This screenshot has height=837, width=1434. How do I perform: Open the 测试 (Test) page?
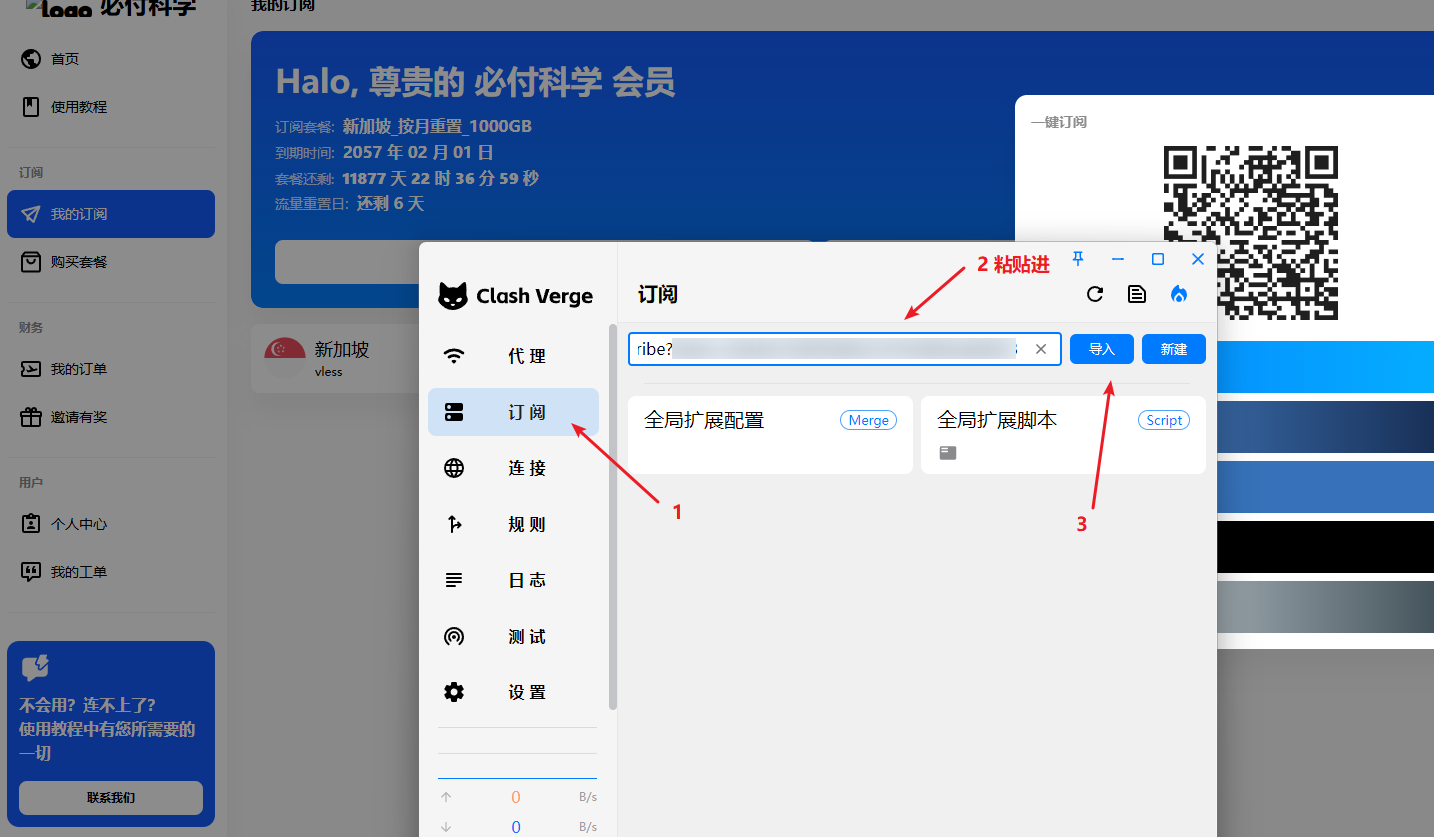point(513,636)
